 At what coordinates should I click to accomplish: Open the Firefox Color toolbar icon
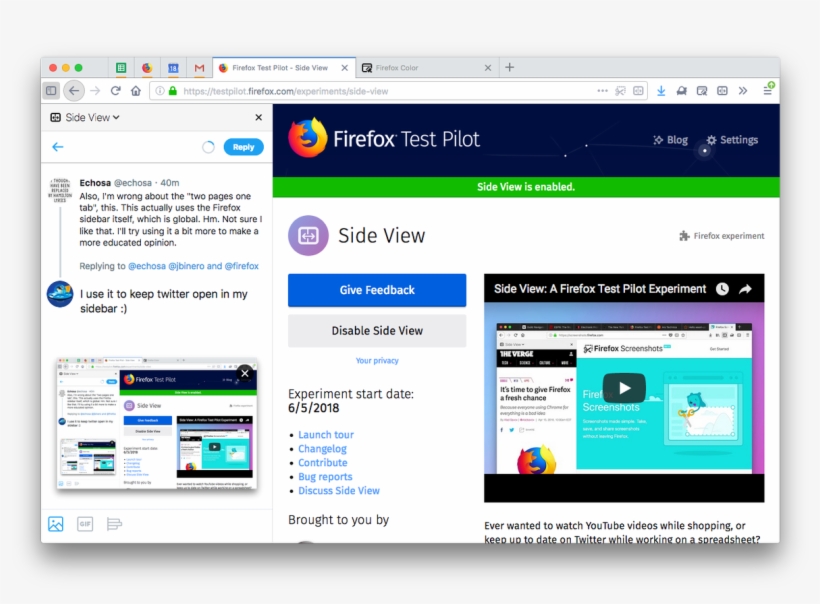(x=702, y=90)
